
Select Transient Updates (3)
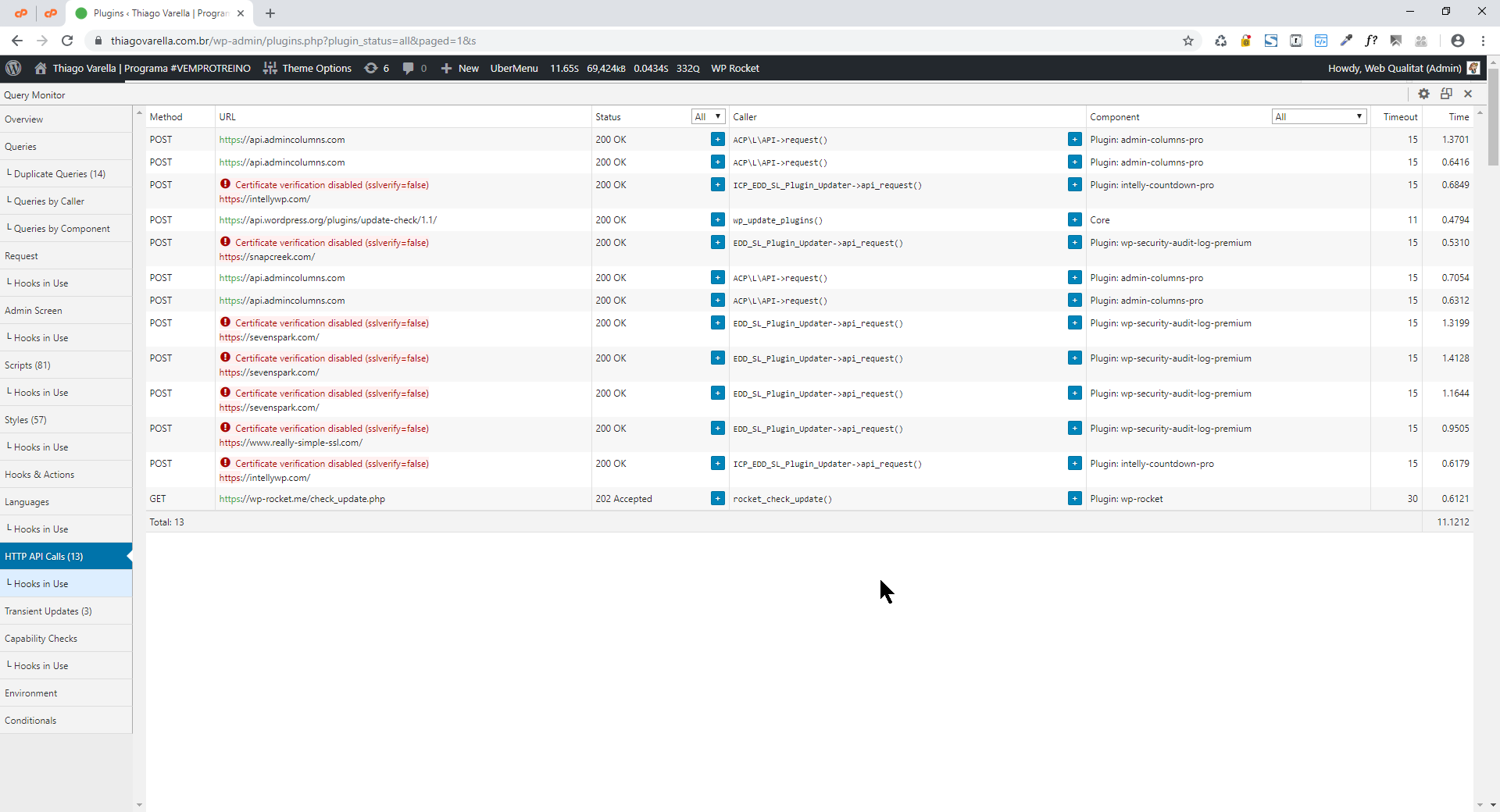[66, 611]
